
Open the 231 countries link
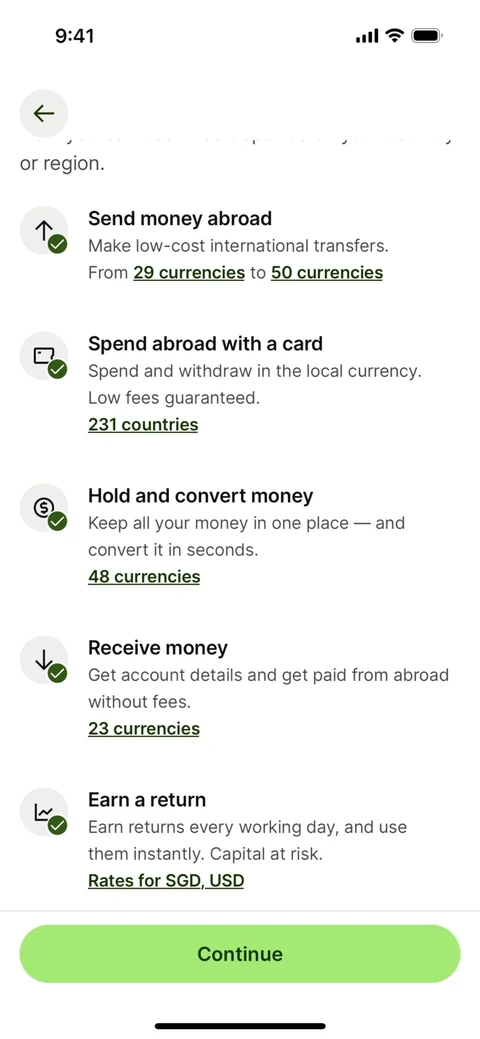143,424
